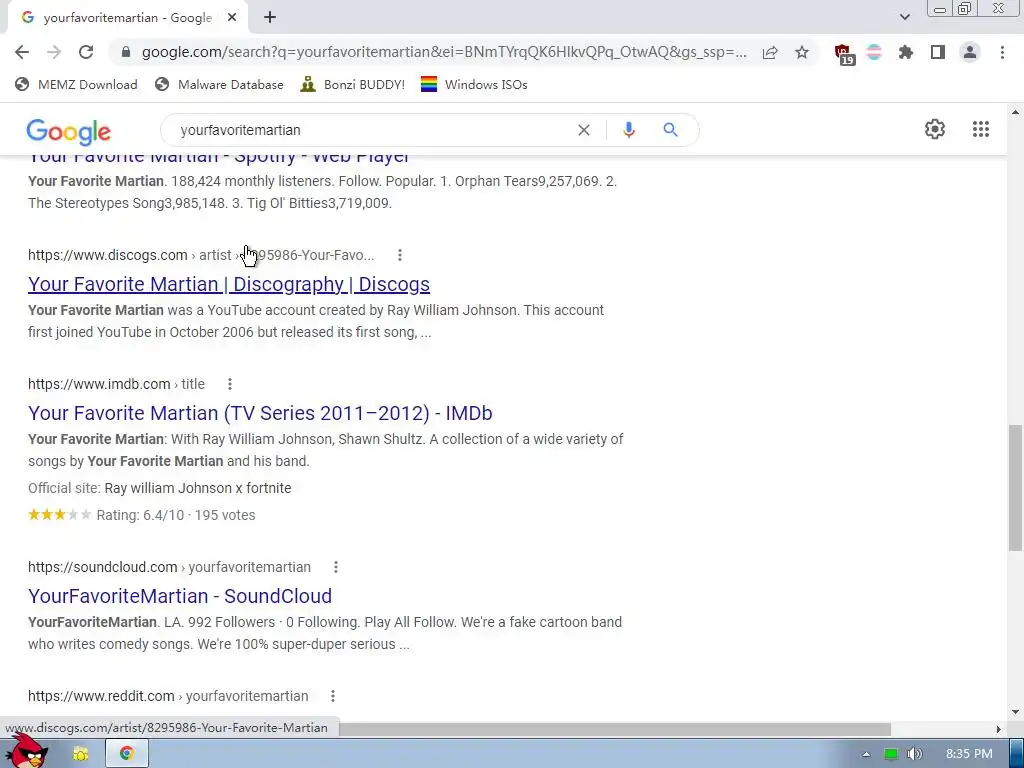1024x768 pixels.
Task: Reload the page with the refresh icon
Action: [86, 52]
